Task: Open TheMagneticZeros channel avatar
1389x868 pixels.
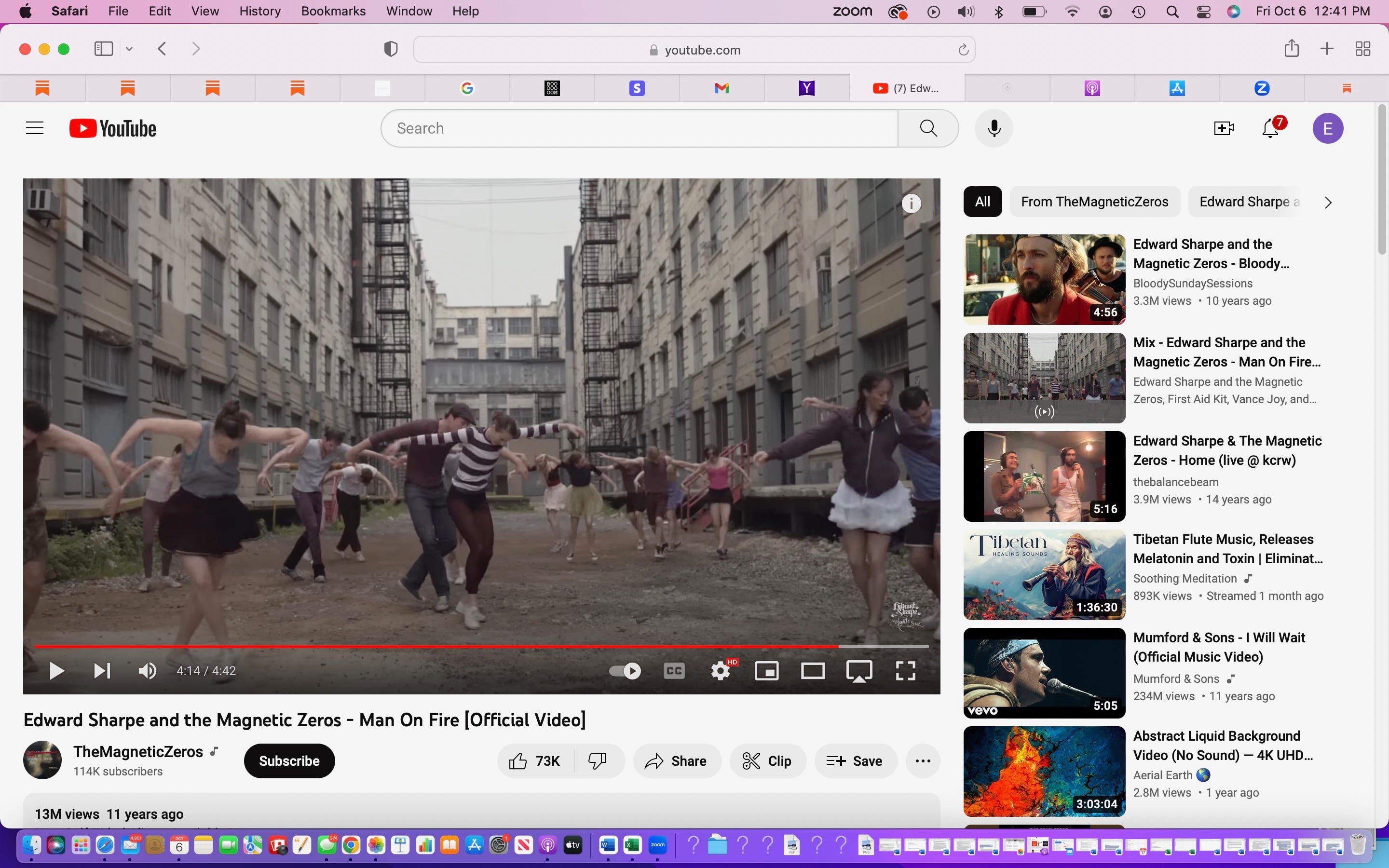Action: [x=42, y=760]
